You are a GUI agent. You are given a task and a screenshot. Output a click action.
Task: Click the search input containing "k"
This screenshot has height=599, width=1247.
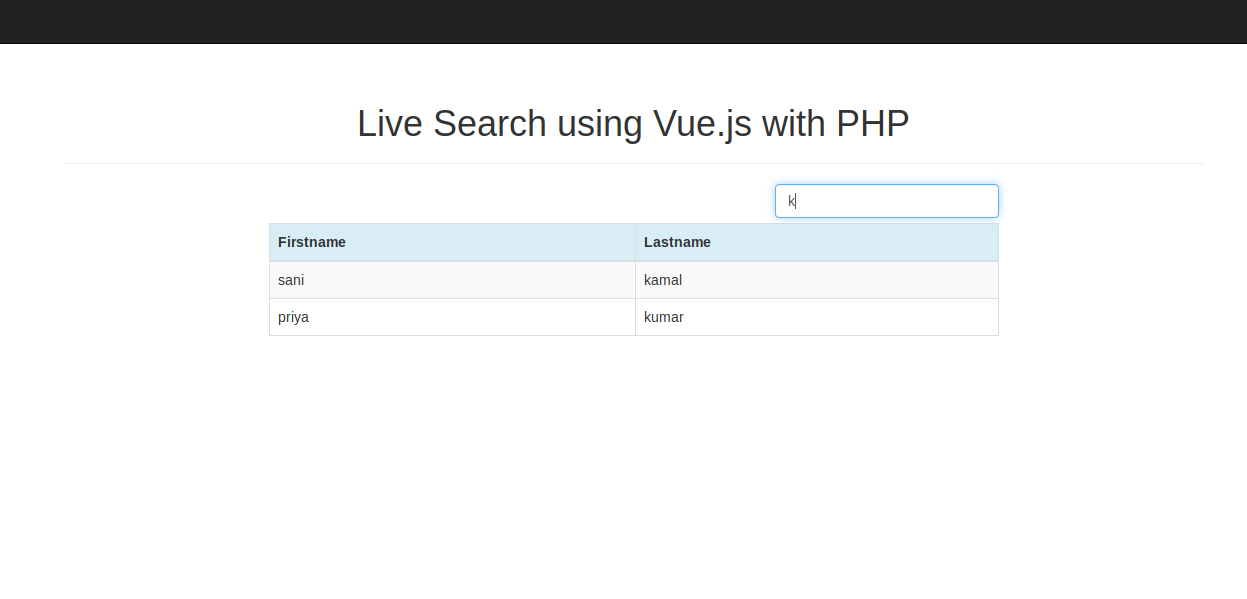pos(886,201)
